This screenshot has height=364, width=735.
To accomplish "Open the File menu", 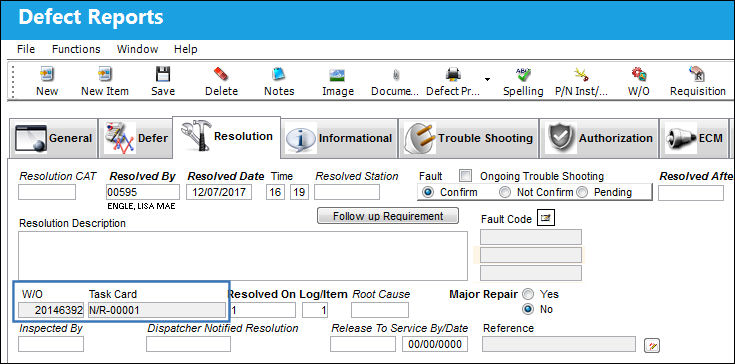I will coord(26,49).
